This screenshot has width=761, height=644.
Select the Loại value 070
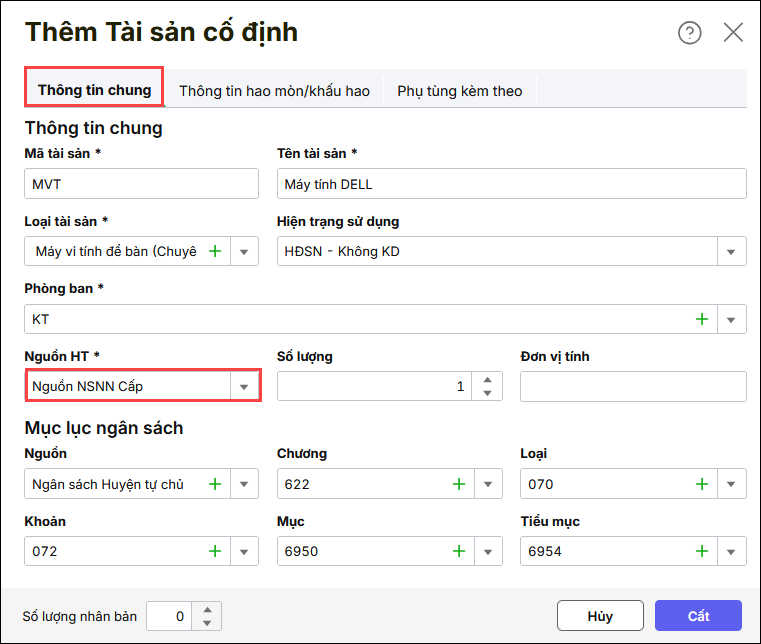540,484
